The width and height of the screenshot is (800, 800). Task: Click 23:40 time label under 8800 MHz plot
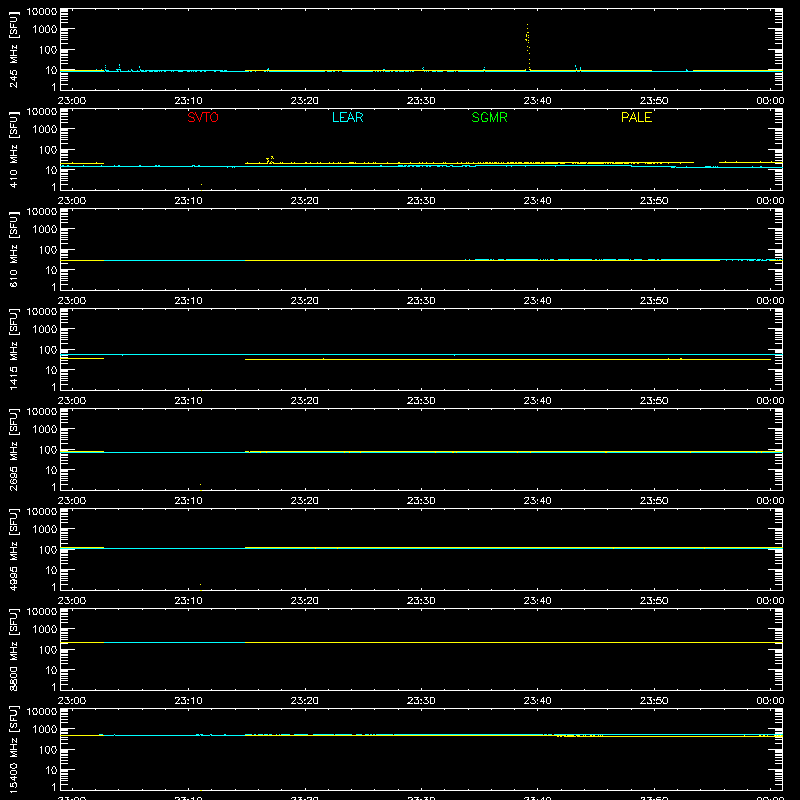[537, 701]
